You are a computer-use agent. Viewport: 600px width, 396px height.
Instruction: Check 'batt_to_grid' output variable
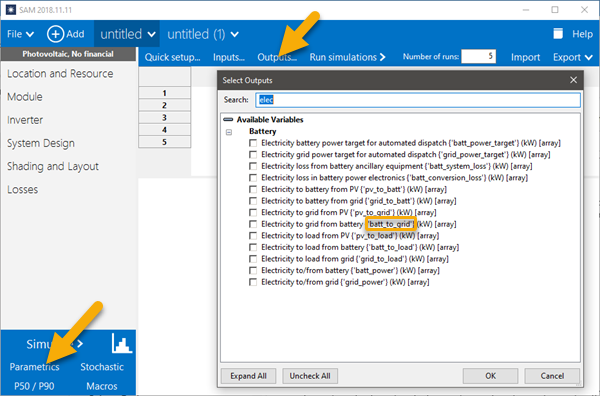pyautogui.click(x=253, y=224)
